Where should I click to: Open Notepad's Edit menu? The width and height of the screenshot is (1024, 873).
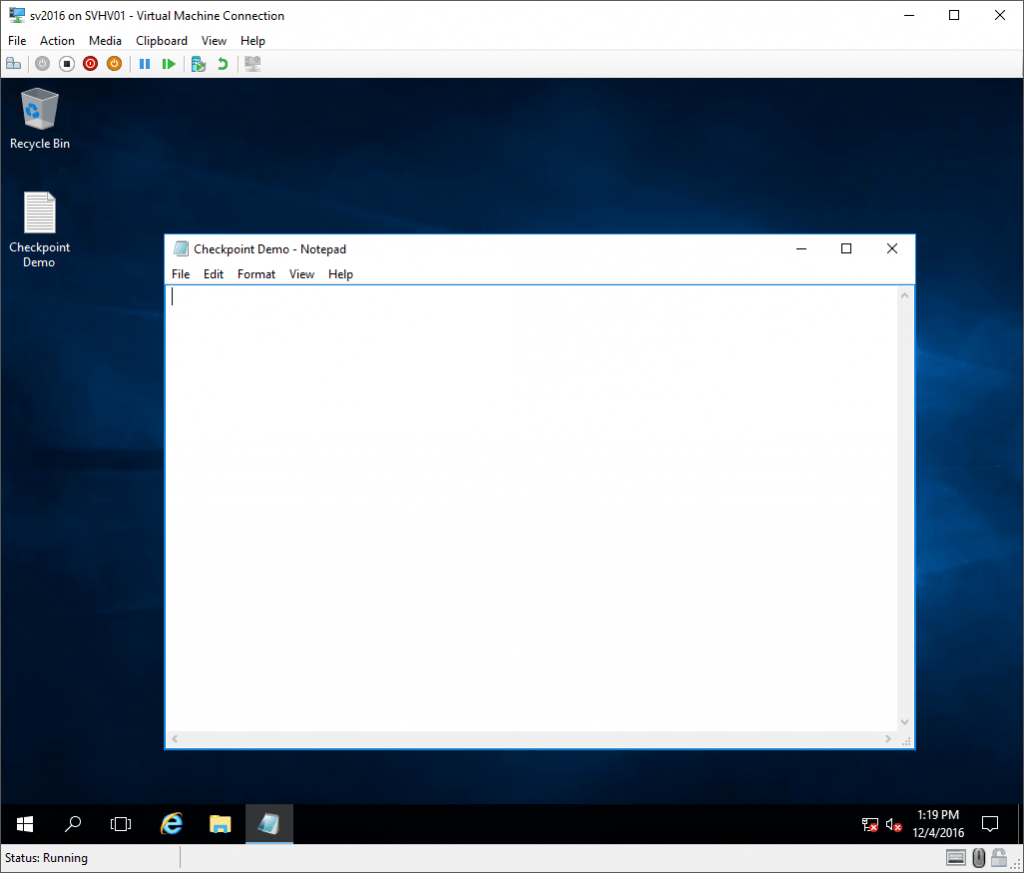click(214, 274)
